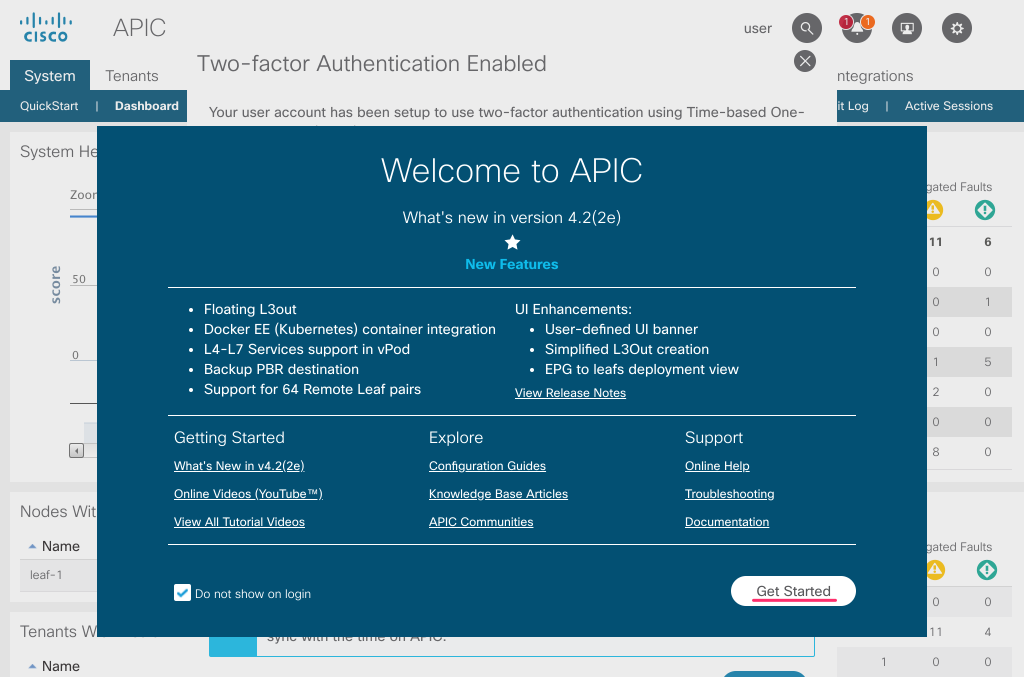The height and width of the screenshot is (677, 1024).
Task: Click the EPG to leafs deployment view text
Action: pos(642,370)
